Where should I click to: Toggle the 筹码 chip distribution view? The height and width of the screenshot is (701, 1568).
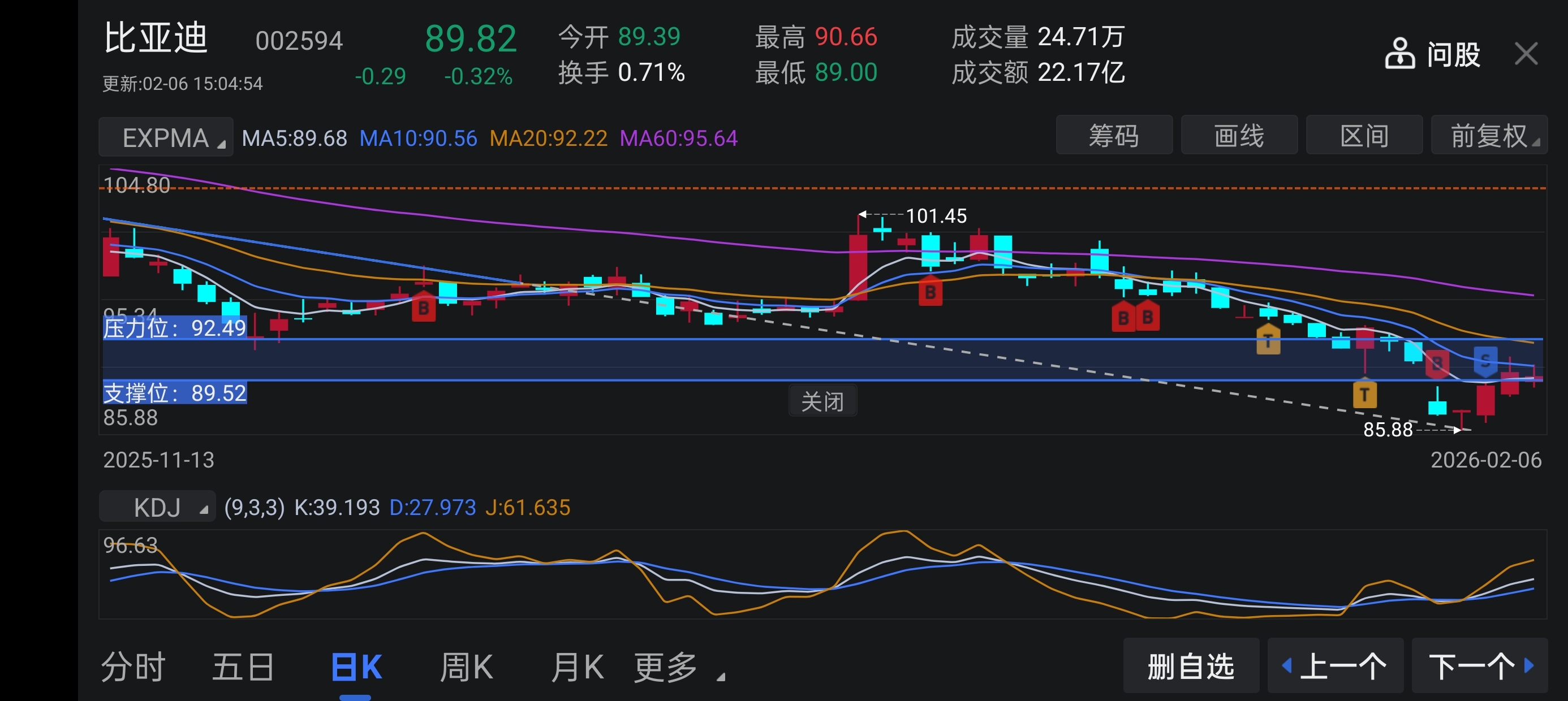1113,135
